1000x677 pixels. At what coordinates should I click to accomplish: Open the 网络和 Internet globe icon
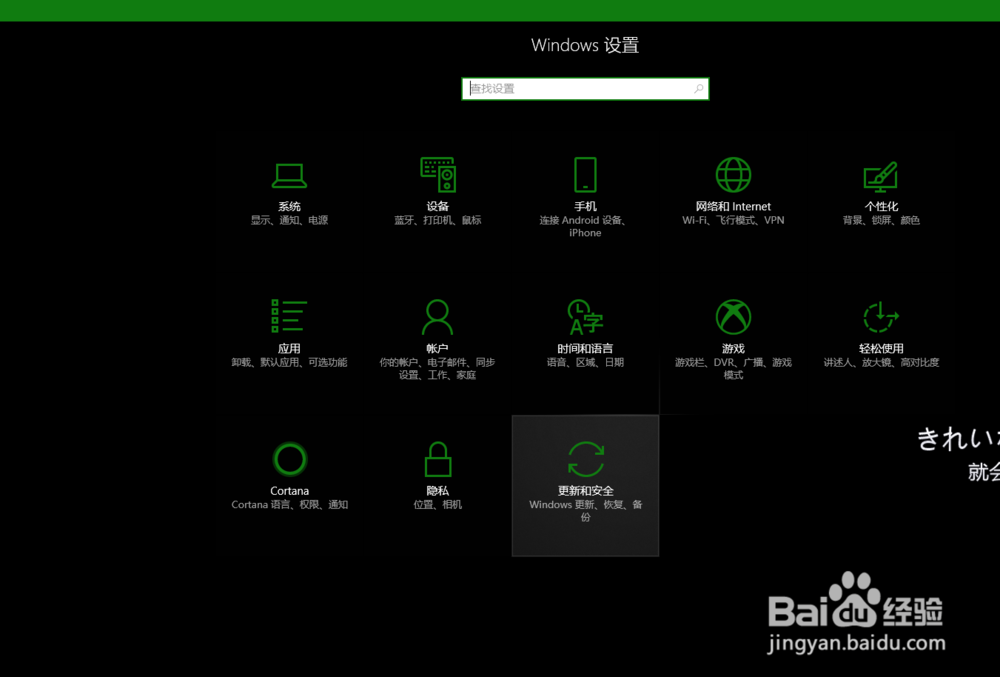click(x=733, y=175)
